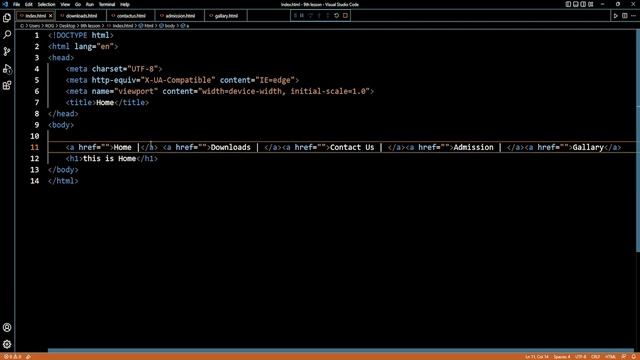This screenshot has height=360, width=640.
Task: Open the Manage gear icon
Action: click(x=7, y=344)
